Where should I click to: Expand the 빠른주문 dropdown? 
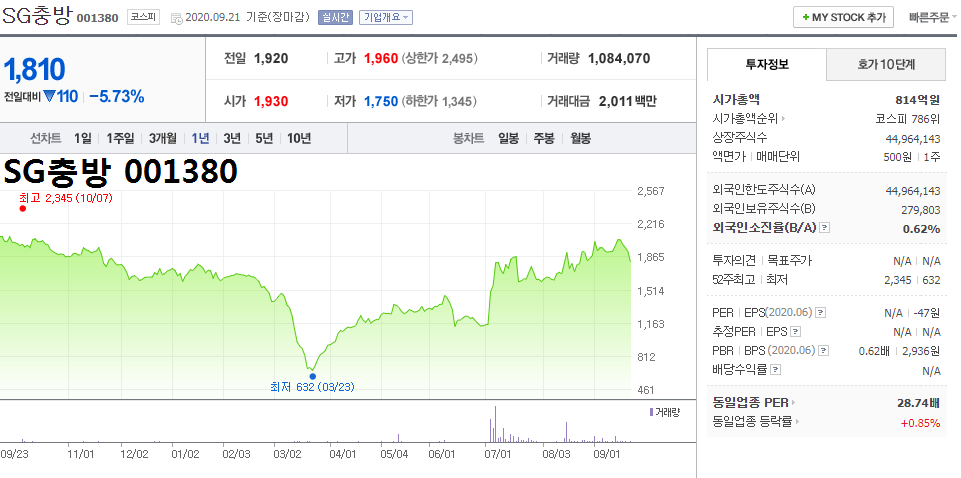click(x=934, y=17)
